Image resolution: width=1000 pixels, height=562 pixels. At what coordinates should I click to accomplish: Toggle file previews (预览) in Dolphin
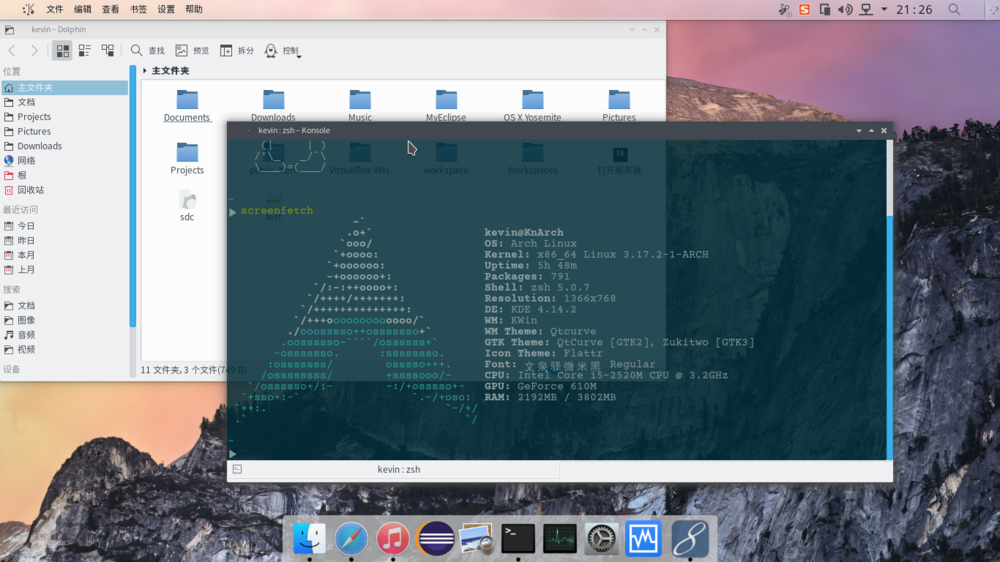point(192,50)
